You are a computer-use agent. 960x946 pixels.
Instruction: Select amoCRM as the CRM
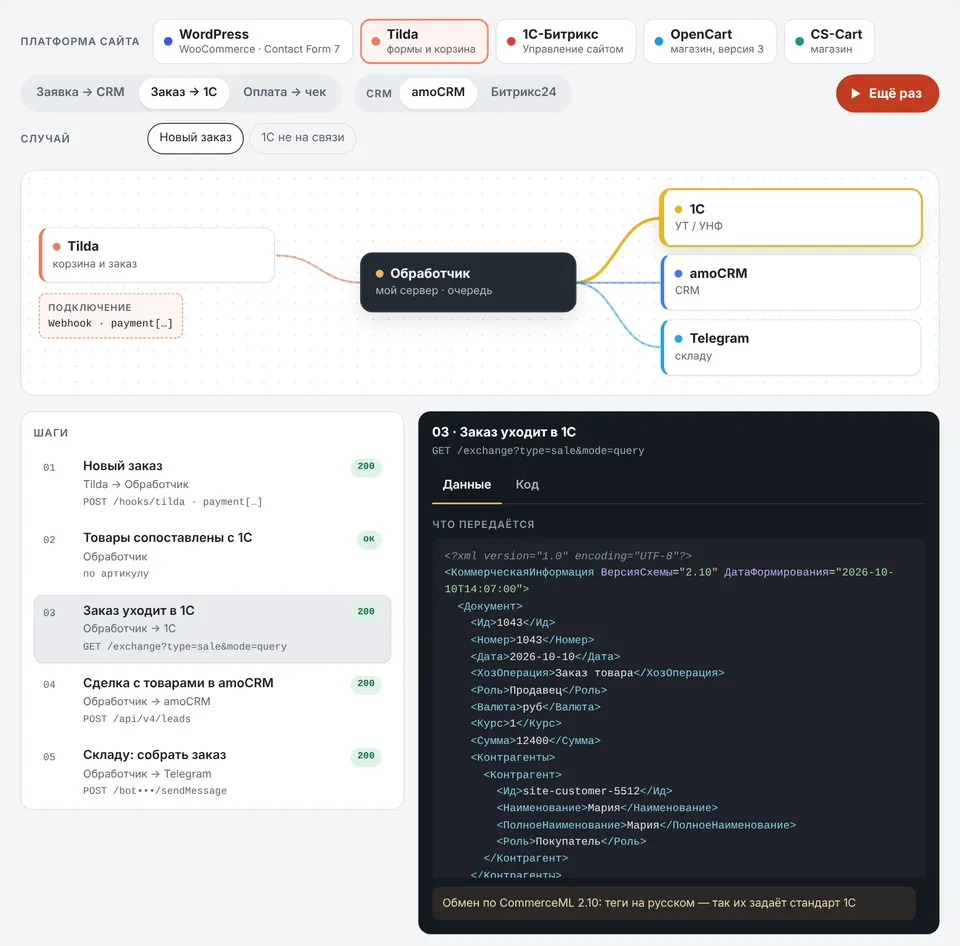[x=438, y=92]
